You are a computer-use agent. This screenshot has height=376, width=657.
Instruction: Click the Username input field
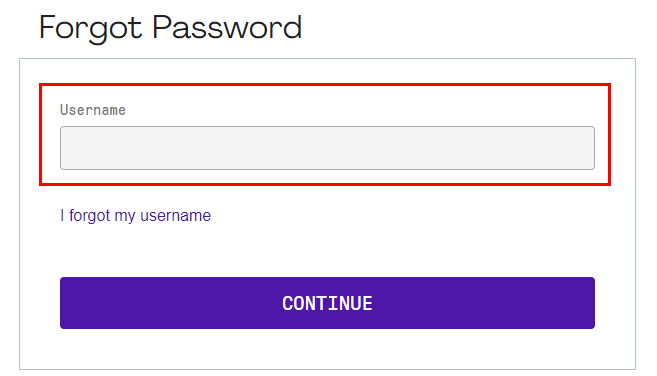pyautogui.click(x=327, y=148)
